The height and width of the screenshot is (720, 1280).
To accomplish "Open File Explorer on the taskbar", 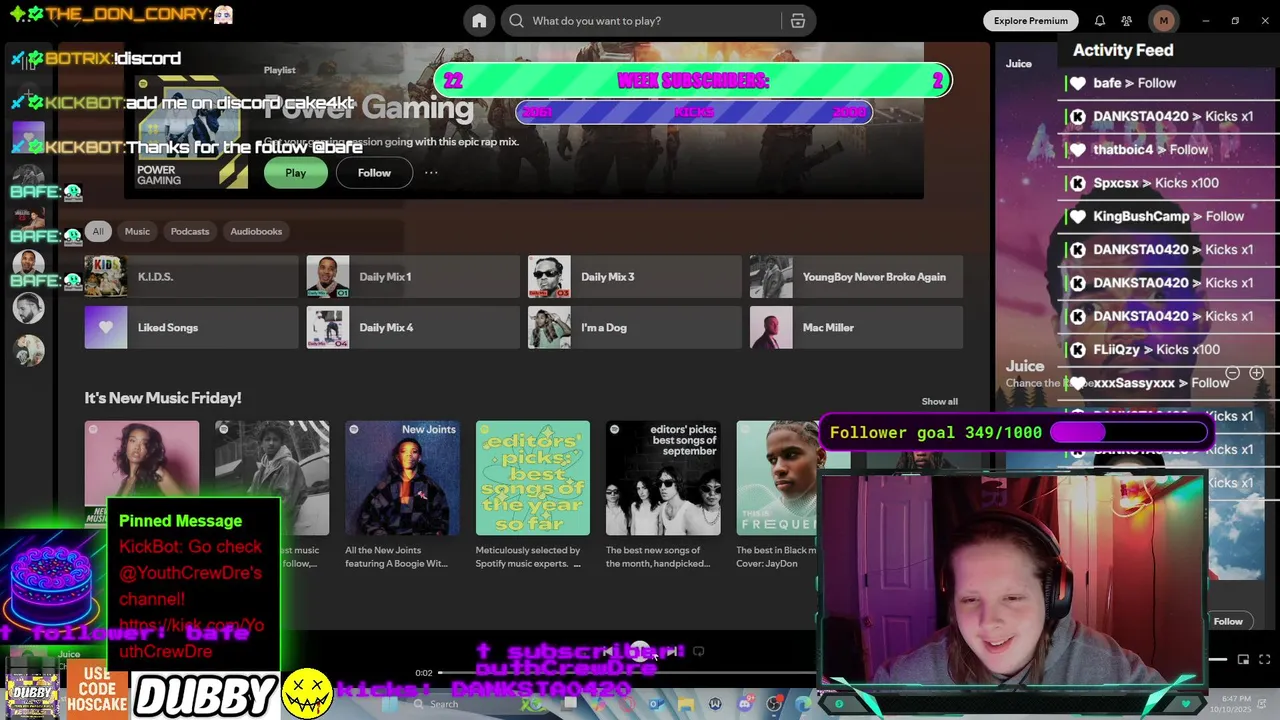I will [x=685, y=704].
